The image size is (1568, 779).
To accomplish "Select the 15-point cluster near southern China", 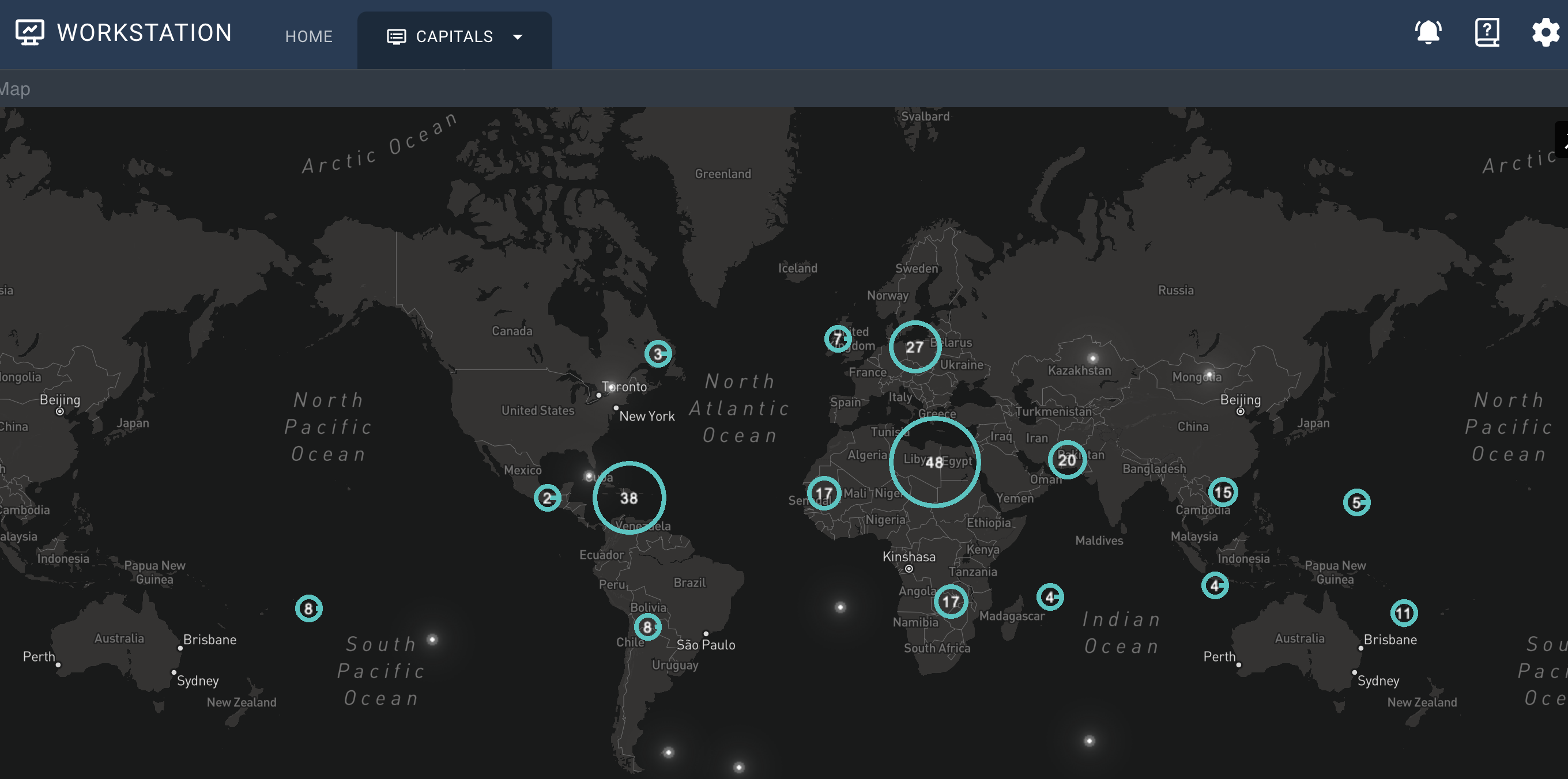I will (1223, 493).
